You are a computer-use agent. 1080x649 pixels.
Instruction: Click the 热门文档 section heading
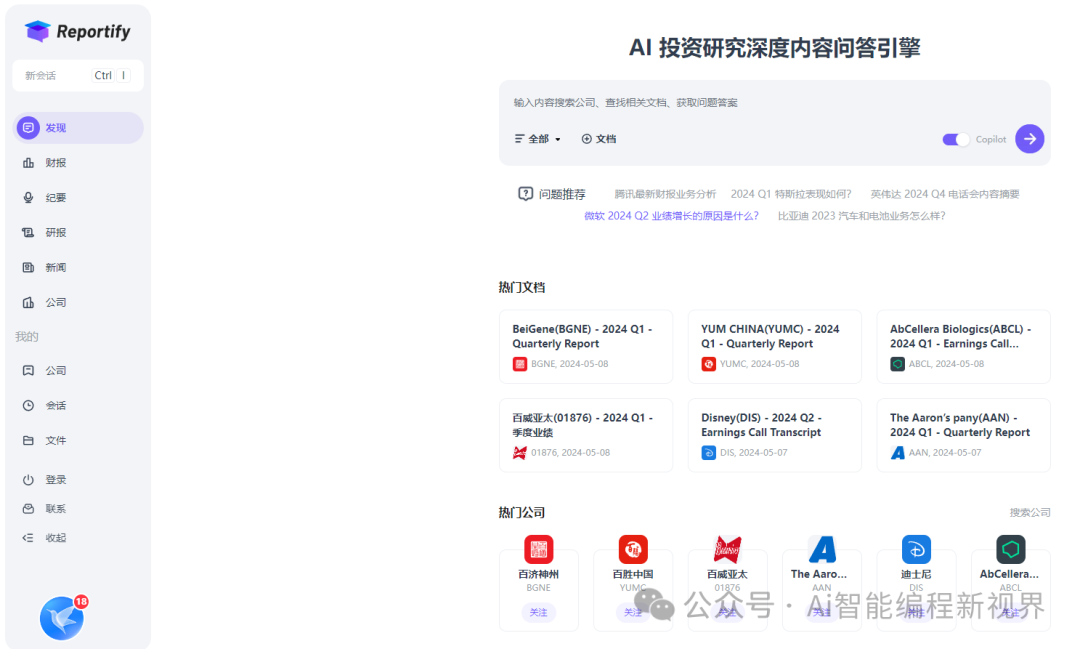(522, 287)
